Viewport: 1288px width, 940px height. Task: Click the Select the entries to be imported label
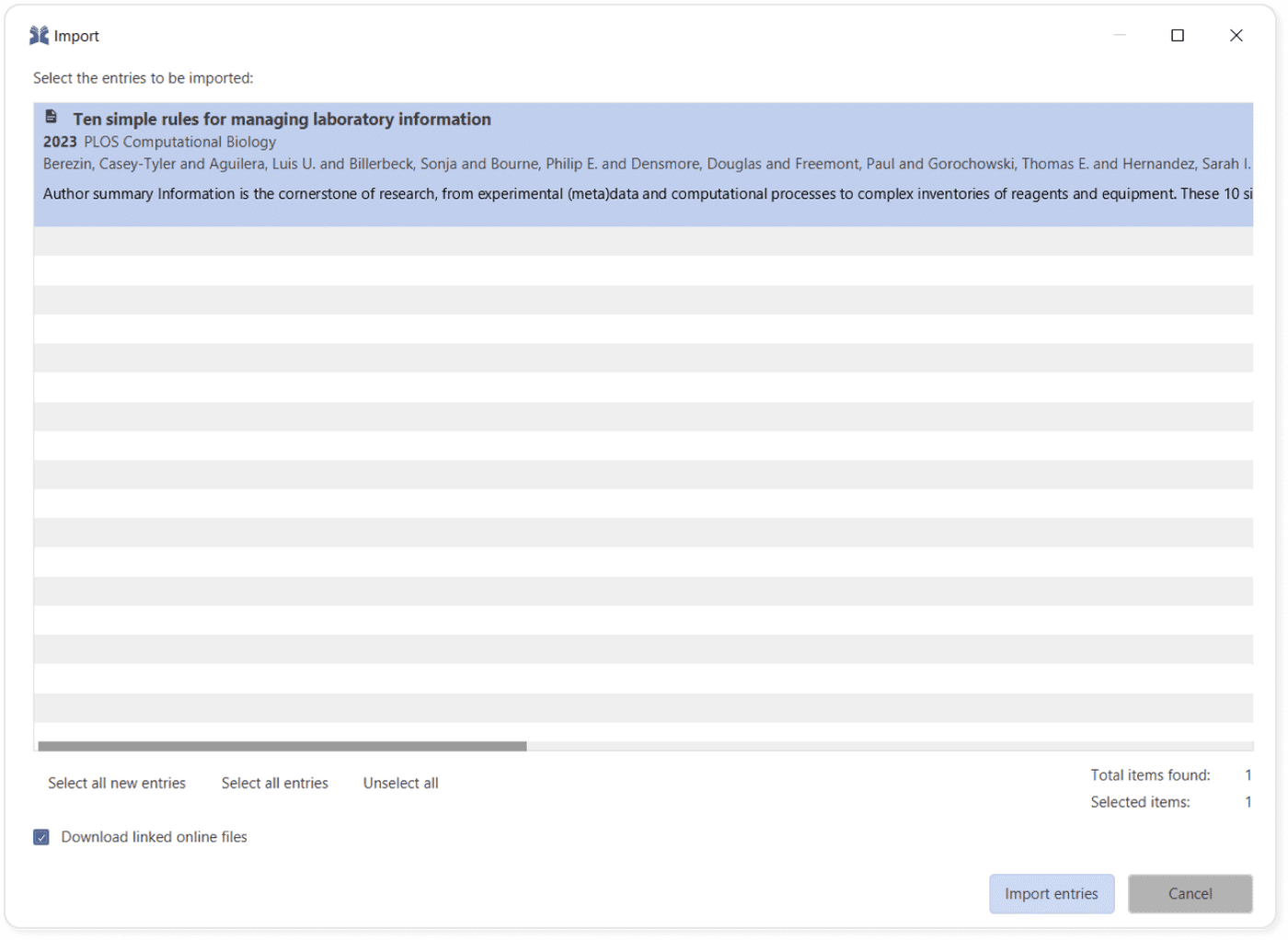point(143,78)
